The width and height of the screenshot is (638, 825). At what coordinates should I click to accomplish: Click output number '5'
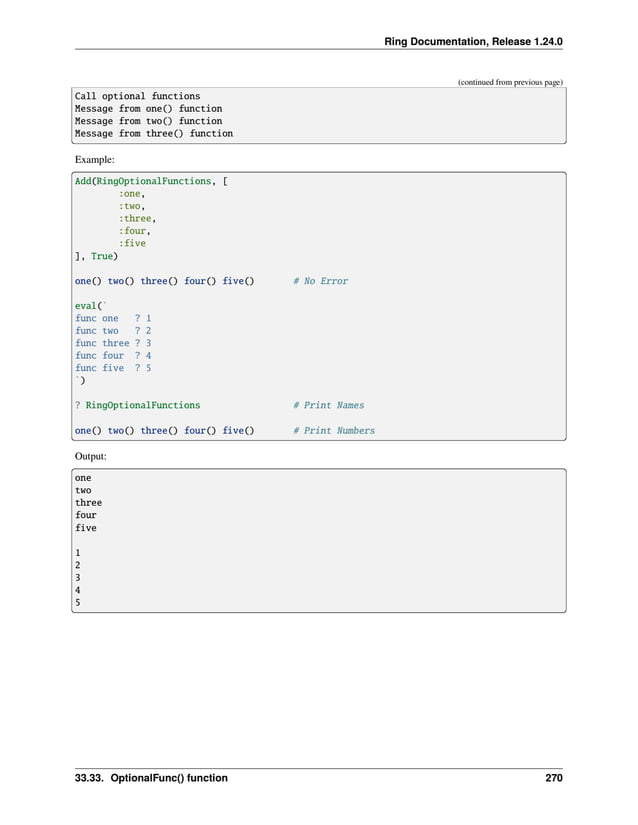78,602
